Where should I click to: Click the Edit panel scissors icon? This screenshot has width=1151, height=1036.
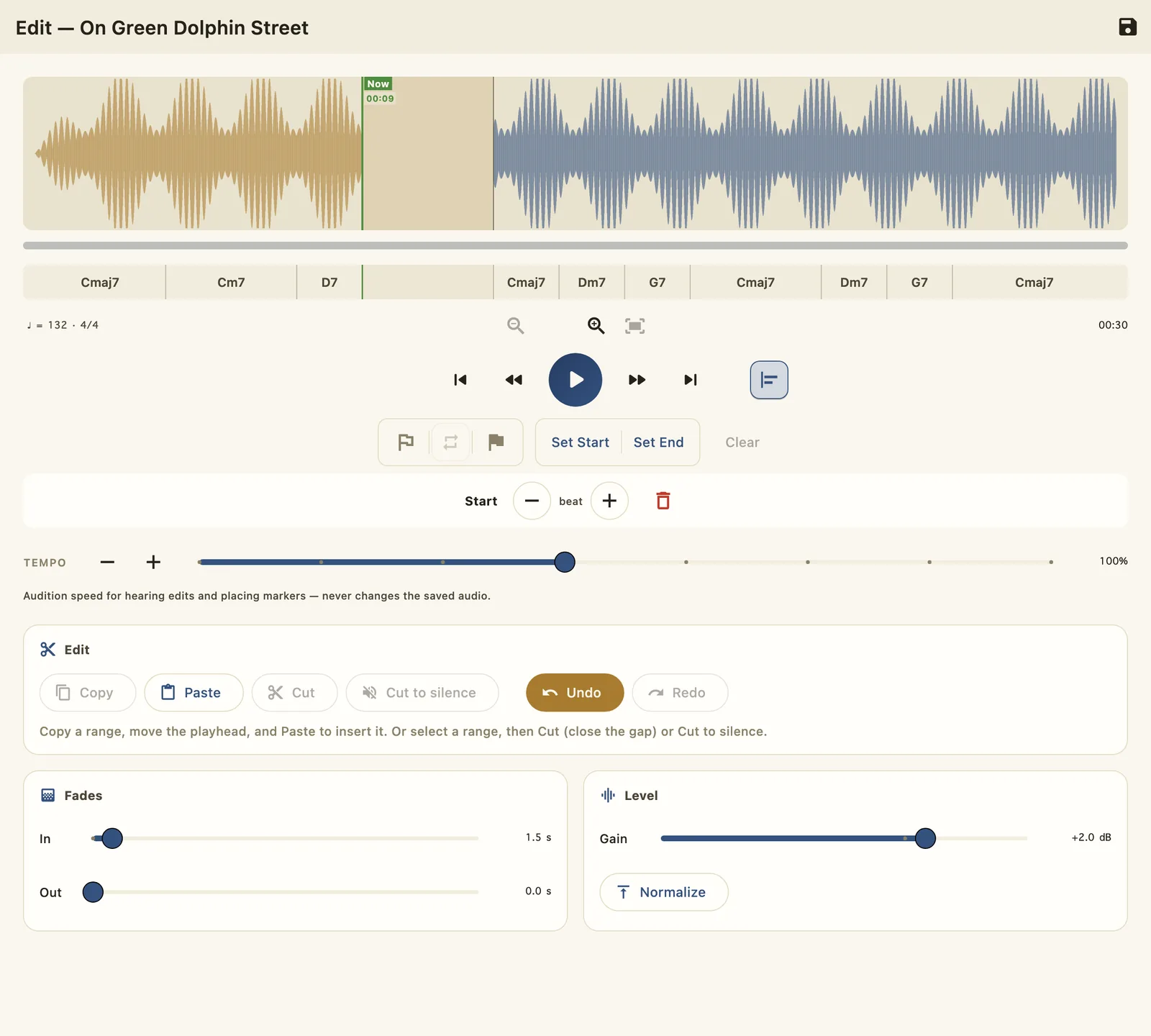coord(48,650)
